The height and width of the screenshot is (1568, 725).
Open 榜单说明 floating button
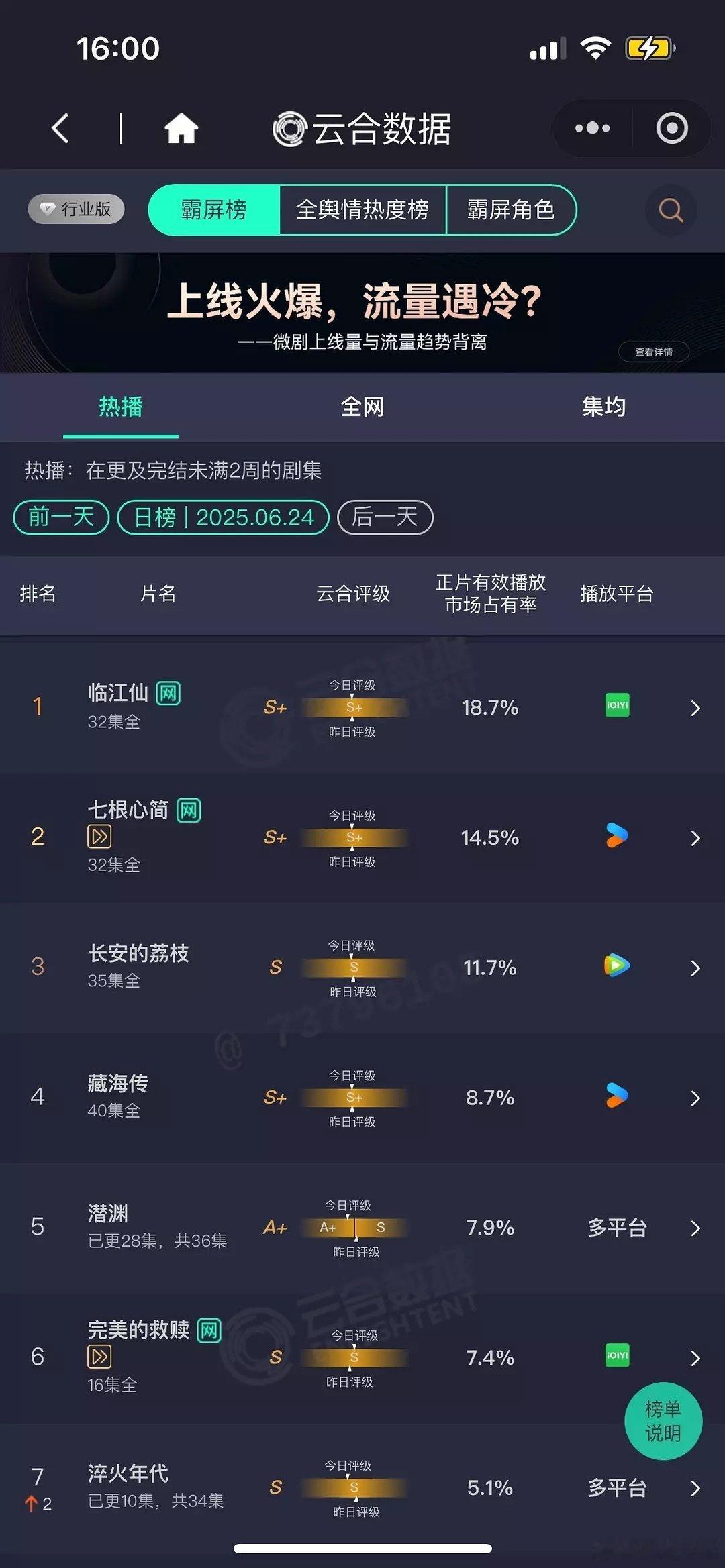pyautogui.click(x=663, y=1421)
